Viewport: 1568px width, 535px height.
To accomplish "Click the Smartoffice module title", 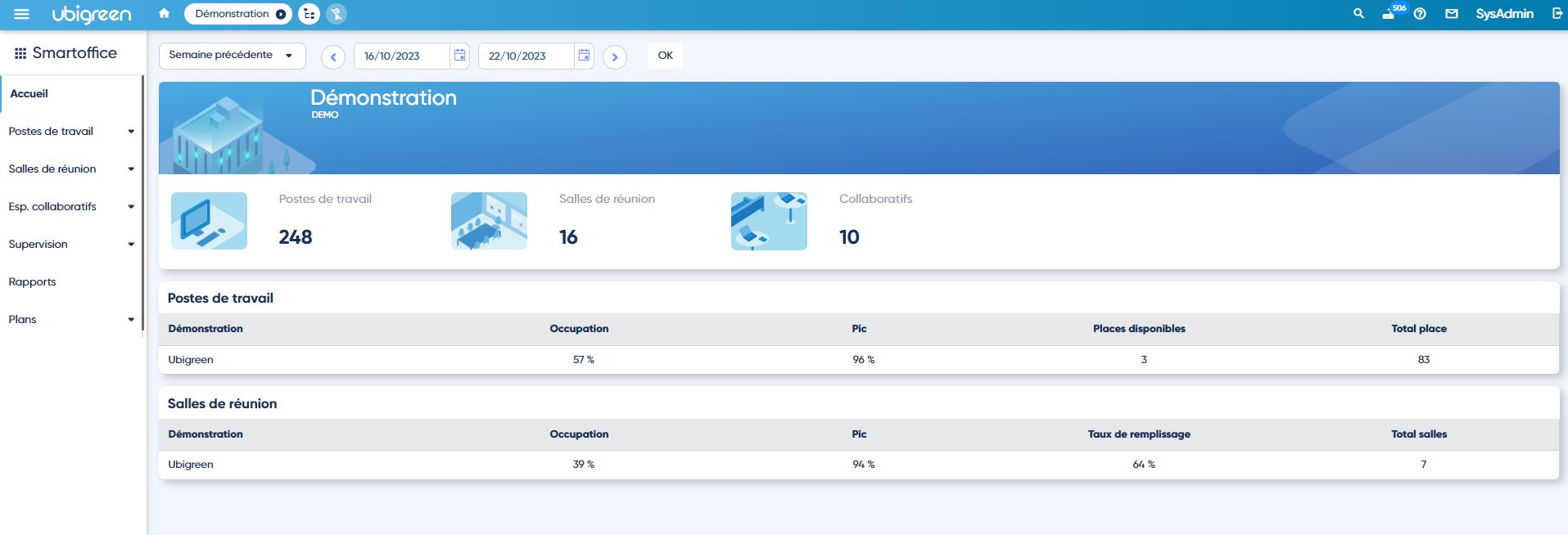I will coord(75,53).
